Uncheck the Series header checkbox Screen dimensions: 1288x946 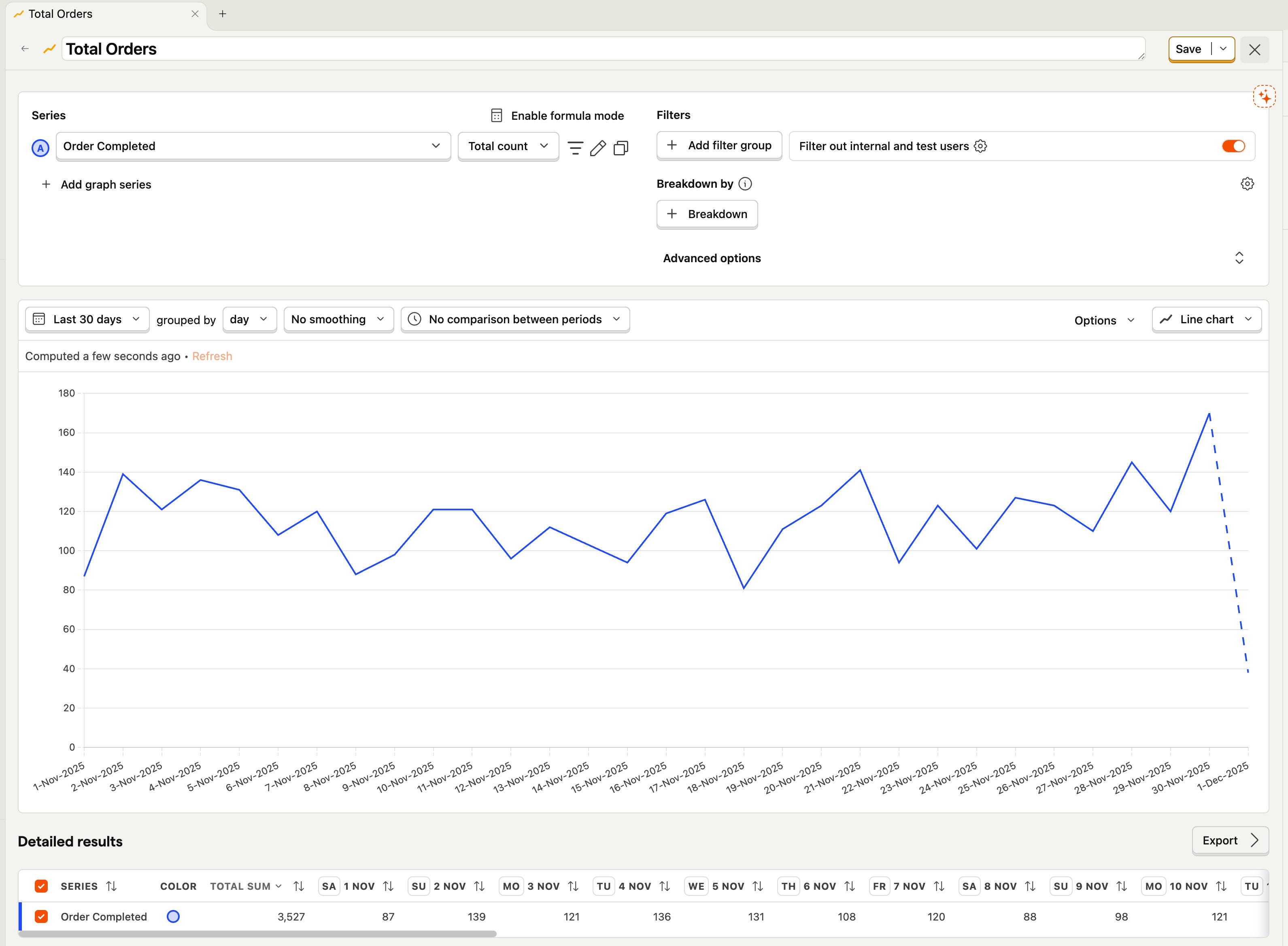41,887
